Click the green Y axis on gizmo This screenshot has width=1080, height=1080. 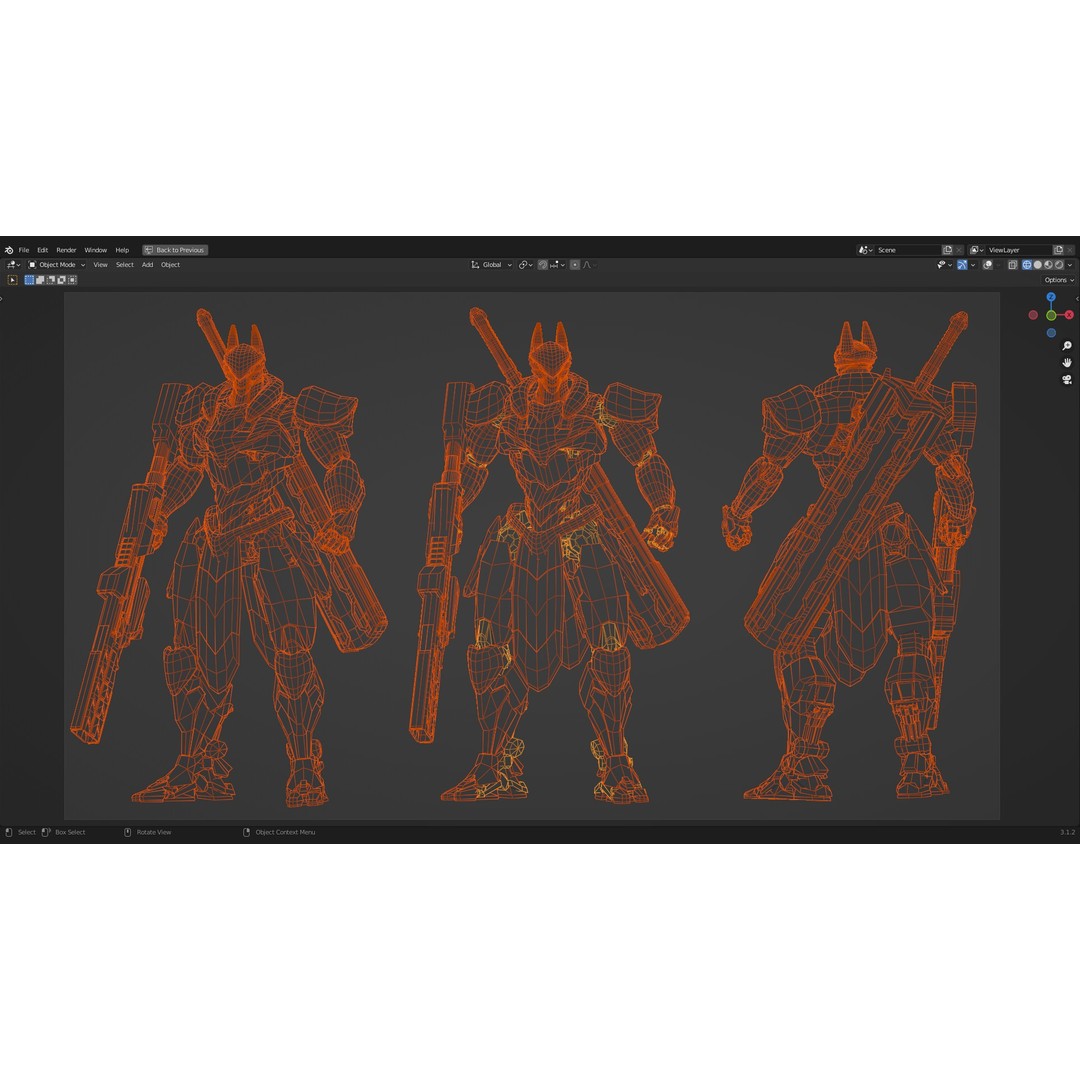click(1051, 315)
